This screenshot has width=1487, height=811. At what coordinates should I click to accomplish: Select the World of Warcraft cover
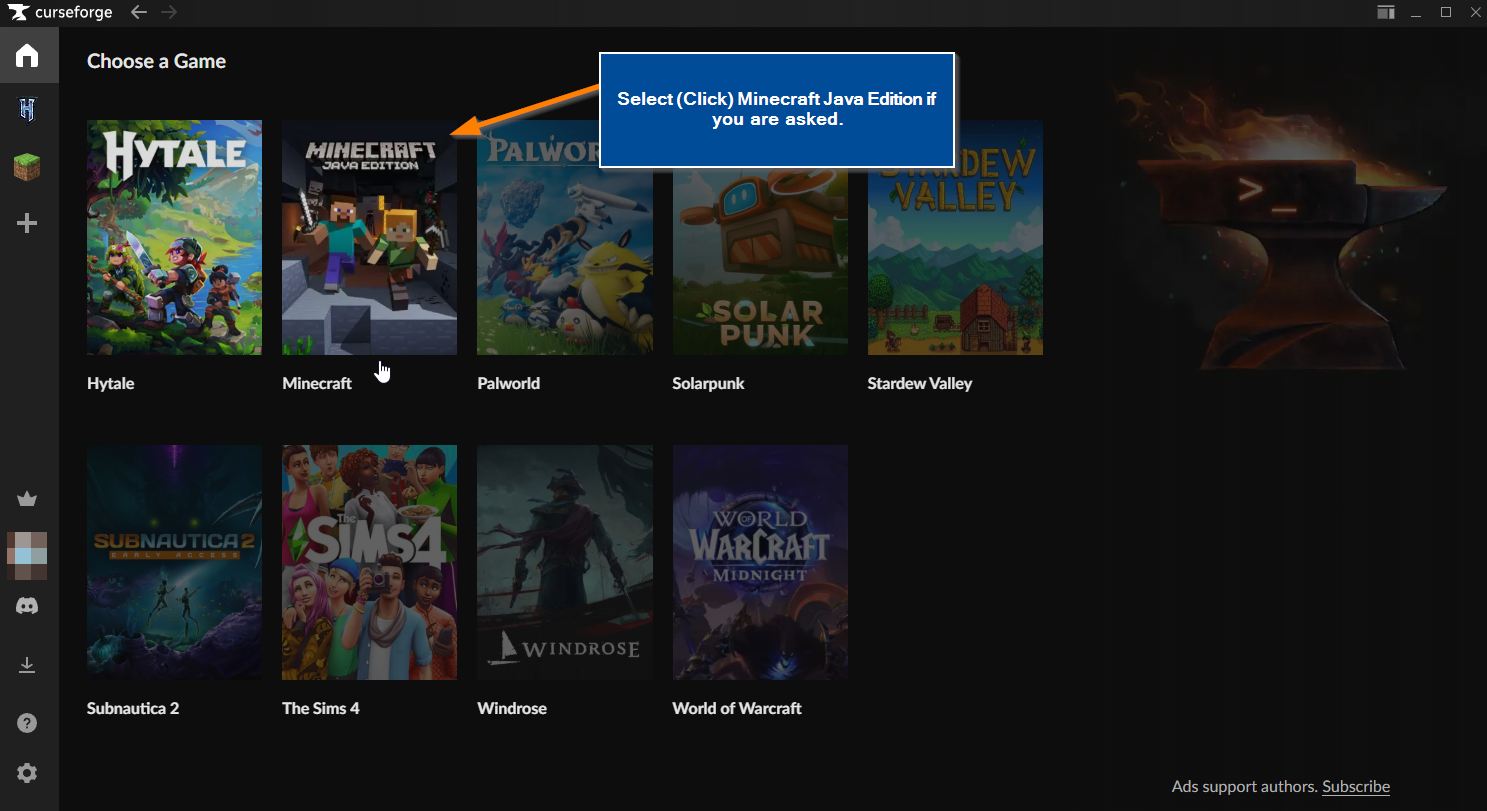point(760,562)
